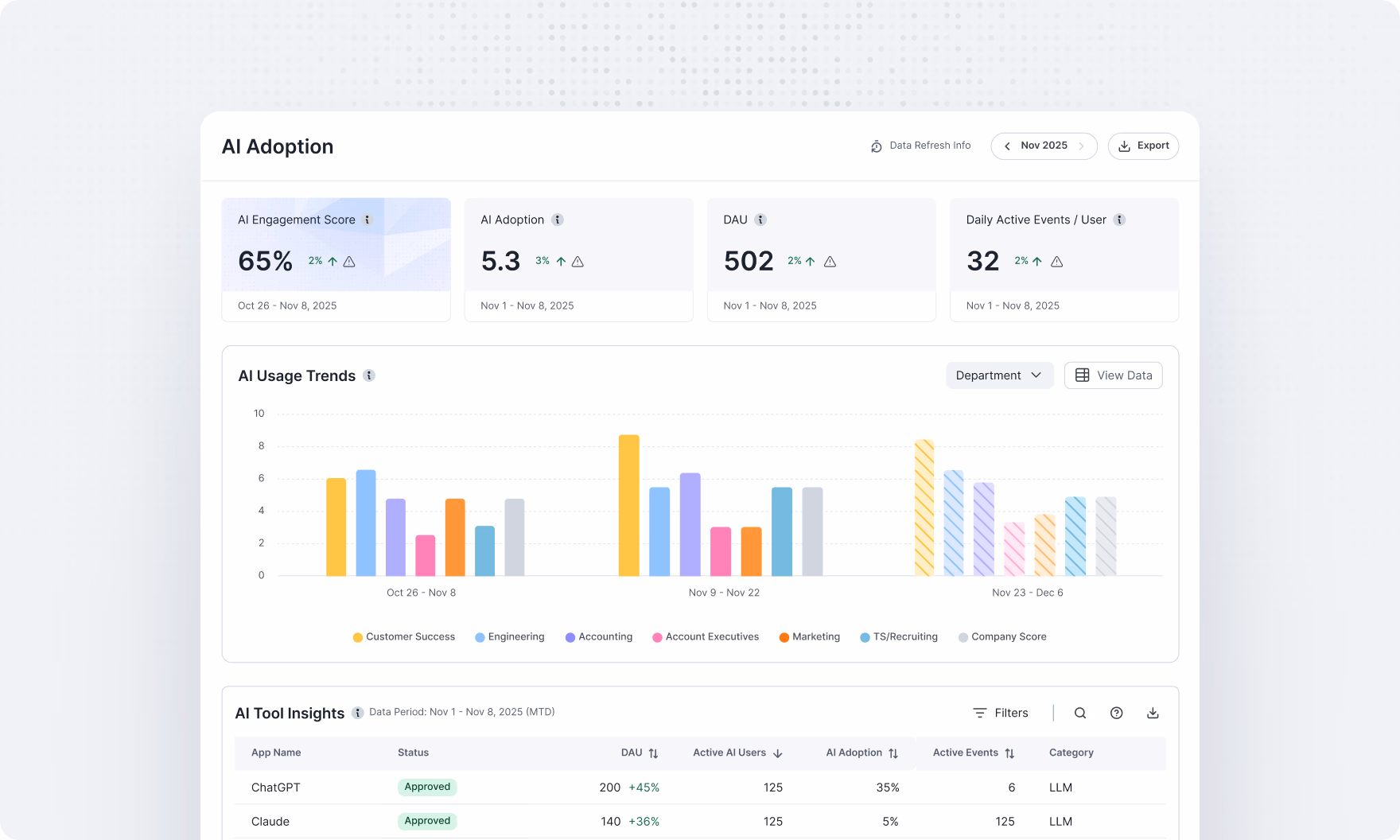Click the Export button
This screenshot has height=840, width=1400.
click(x=1143, y=146)
